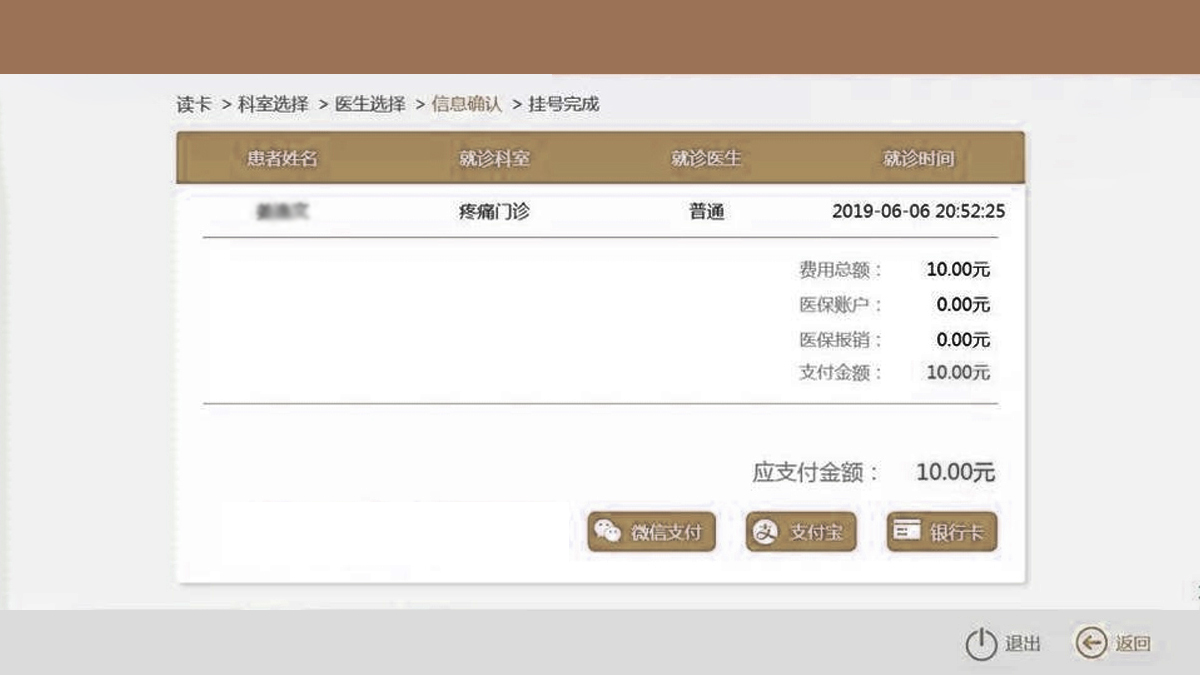Pay with the WeChat Pay icon

(x=608, y=532)
